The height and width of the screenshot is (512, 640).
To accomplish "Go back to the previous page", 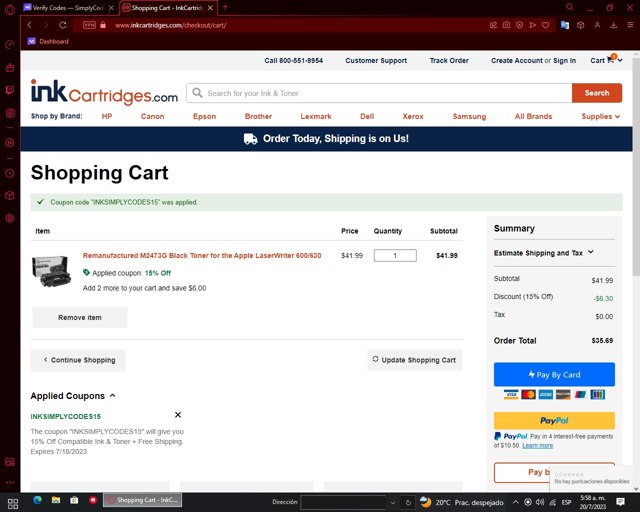I will tap(29, 25).
